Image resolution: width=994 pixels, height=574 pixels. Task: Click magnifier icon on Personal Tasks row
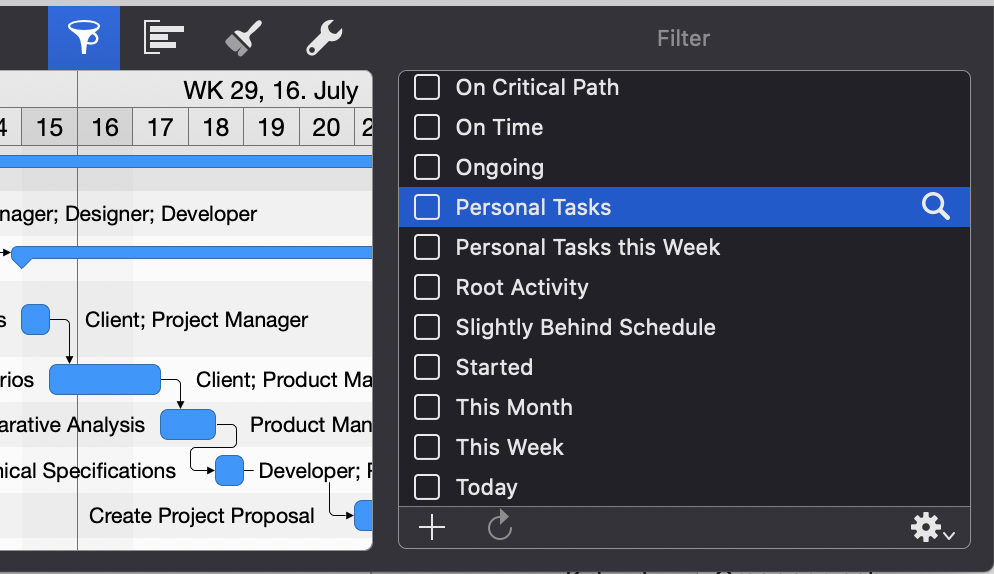(x=935, y=207)
